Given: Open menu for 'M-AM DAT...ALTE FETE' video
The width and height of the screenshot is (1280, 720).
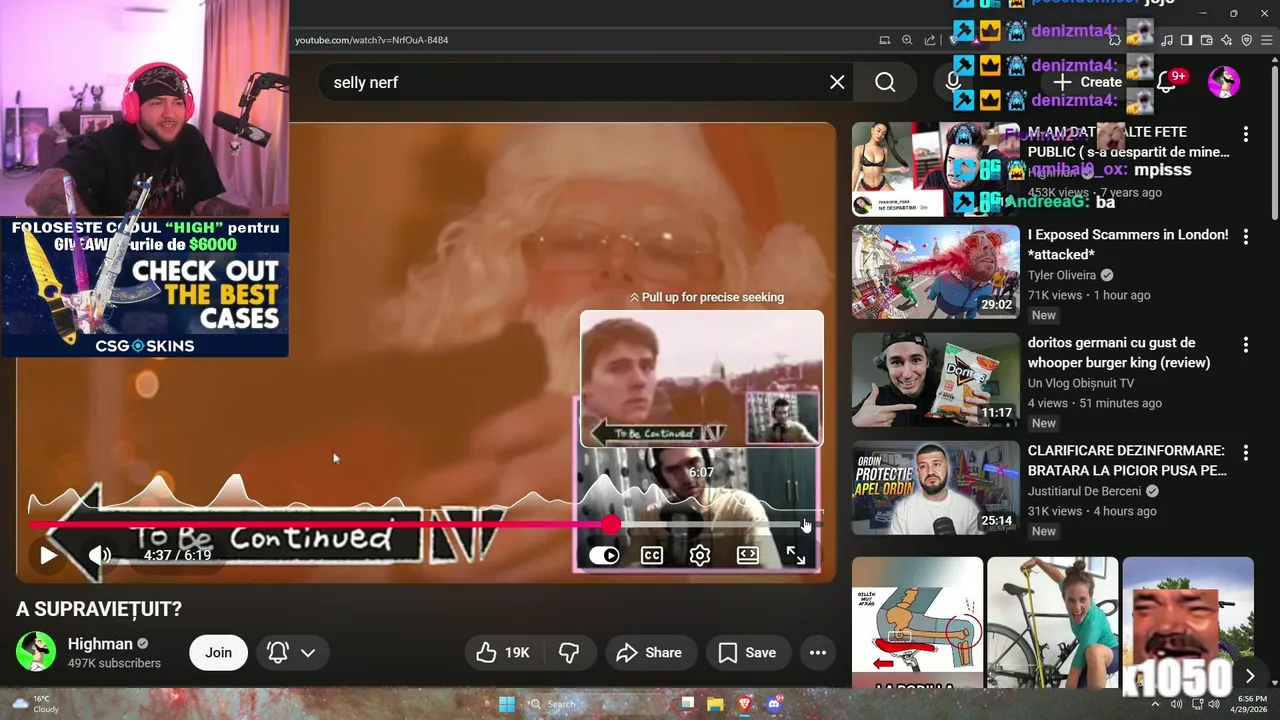Looking at the screenshot, I should (1246, 134).
